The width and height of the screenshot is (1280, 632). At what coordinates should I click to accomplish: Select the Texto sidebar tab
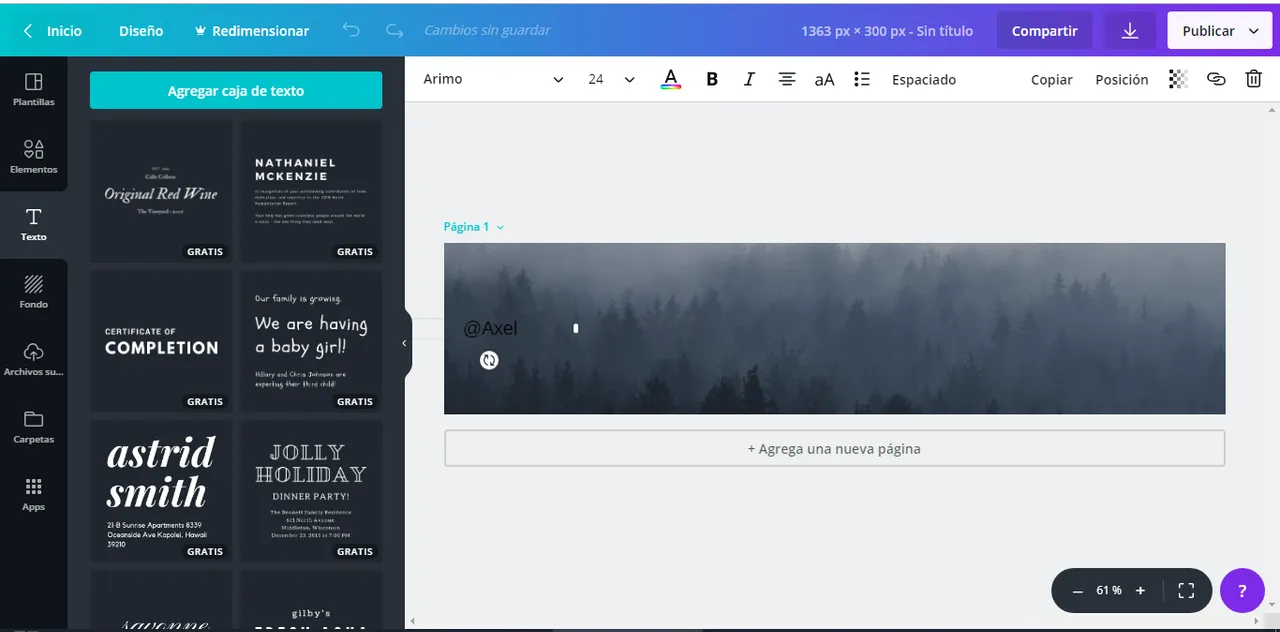(33, 224)
